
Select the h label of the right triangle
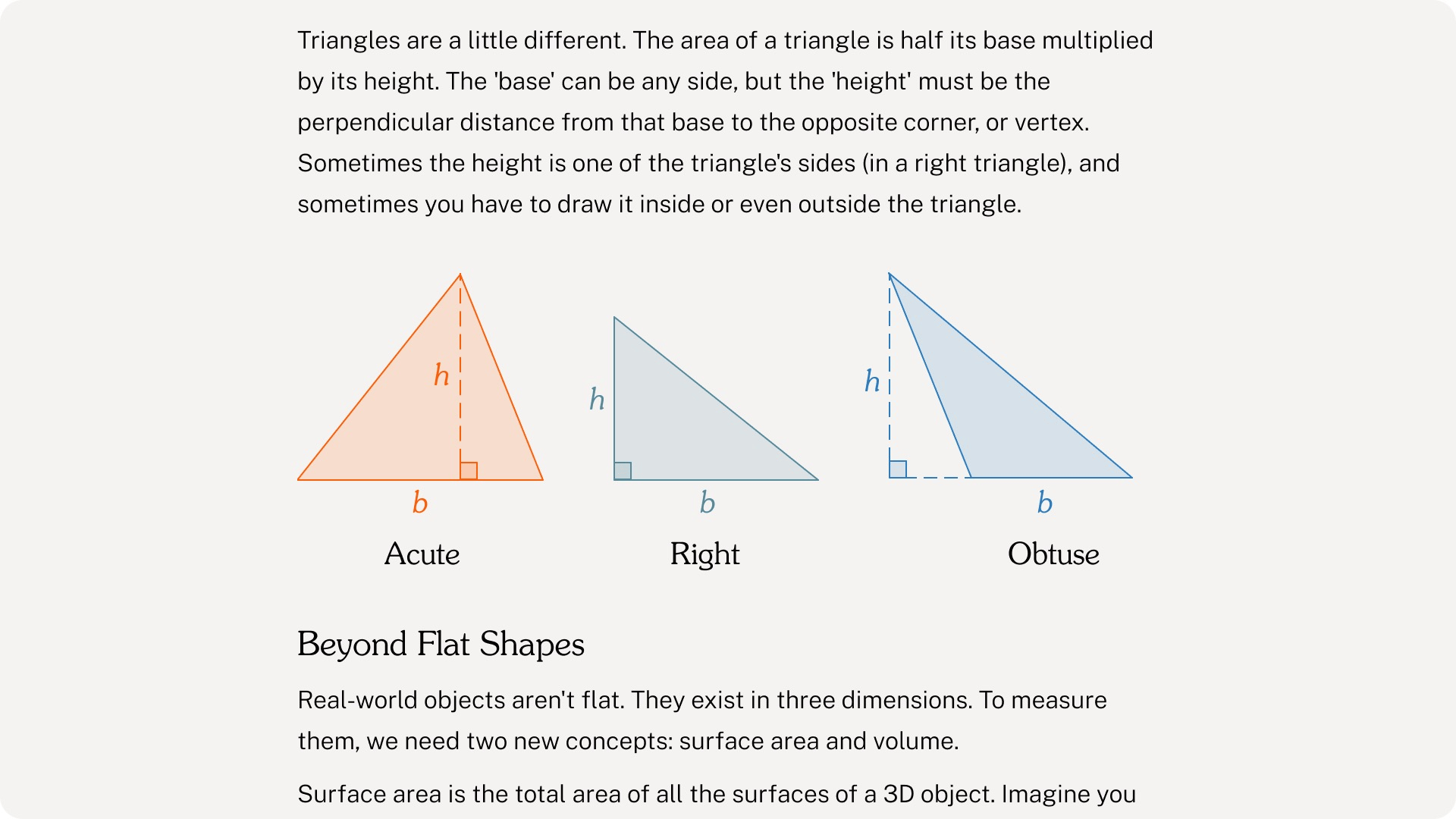click(x=597, y=399)
